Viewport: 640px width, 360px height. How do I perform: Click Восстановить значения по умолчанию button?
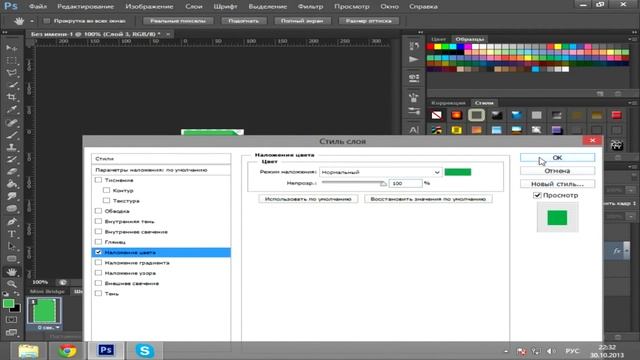(x=428, y=199)
